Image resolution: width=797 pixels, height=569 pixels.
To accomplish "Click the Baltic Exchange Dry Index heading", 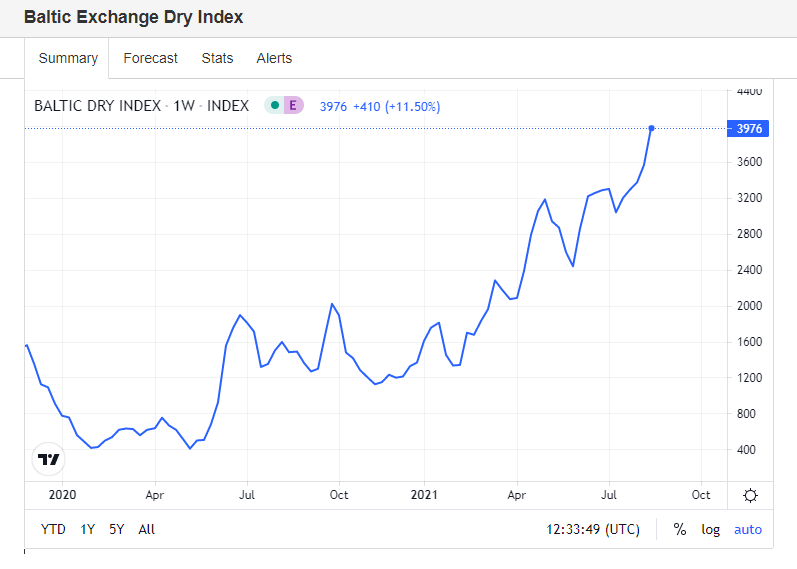I will point(134,17).
